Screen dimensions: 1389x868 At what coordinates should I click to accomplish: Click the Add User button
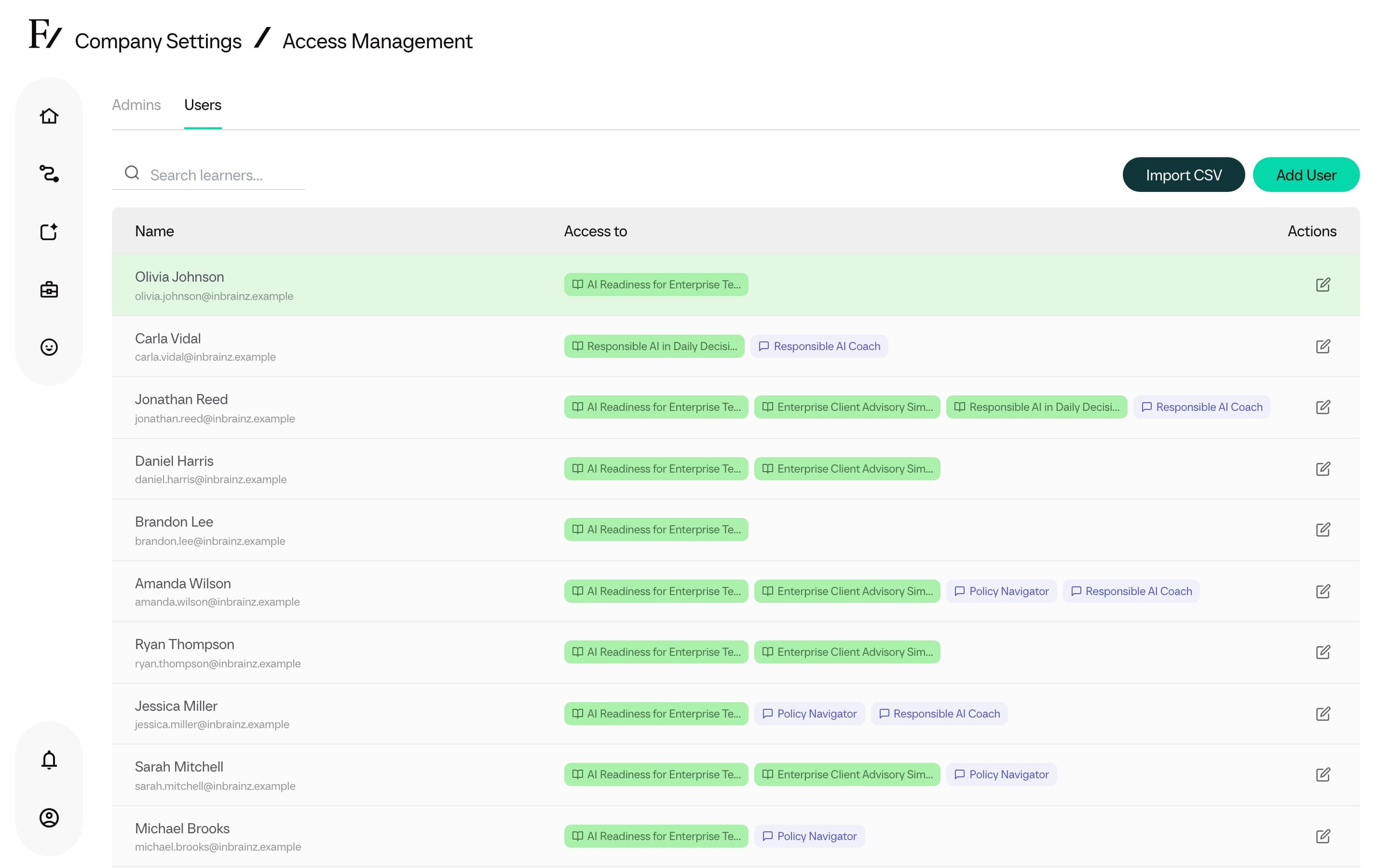1306,175
